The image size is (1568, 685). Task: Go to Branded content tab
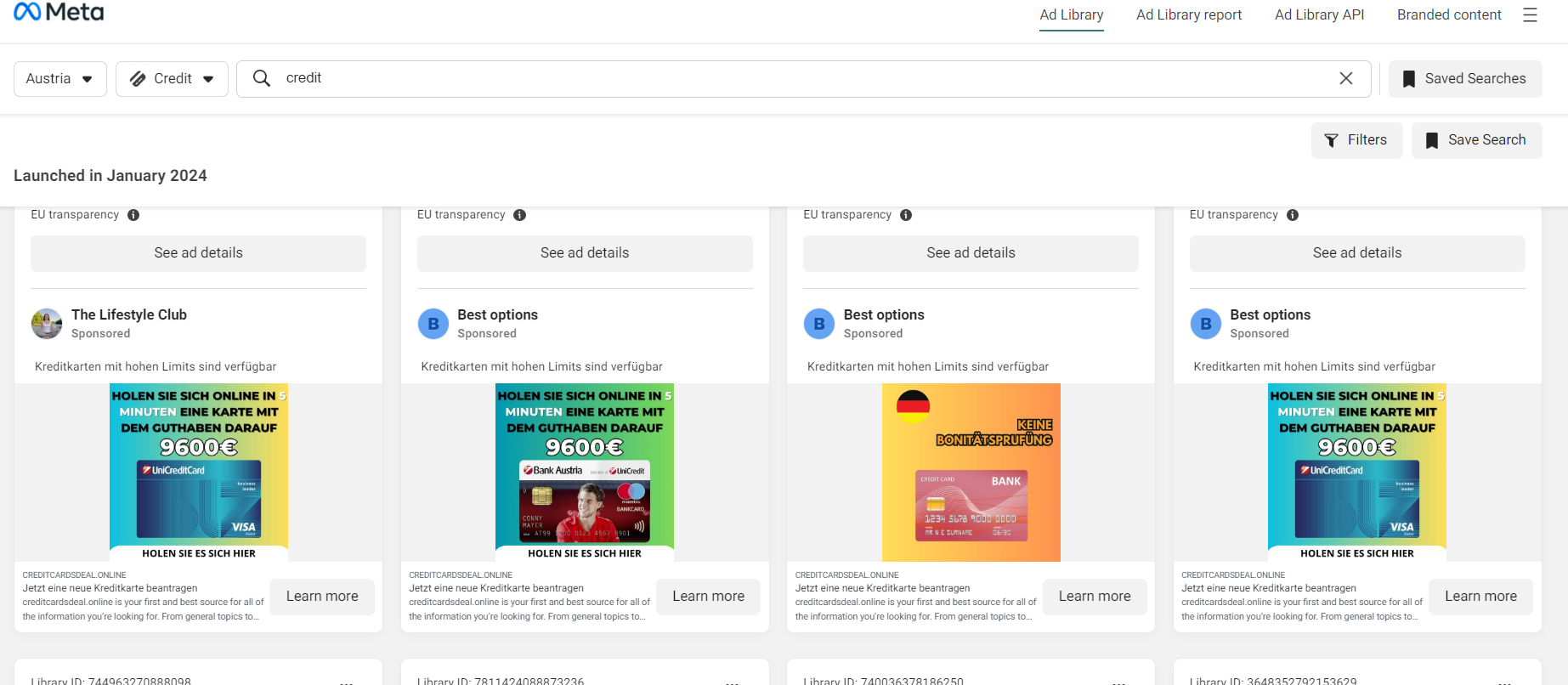pyautogui.click(x=1449, y=14)
